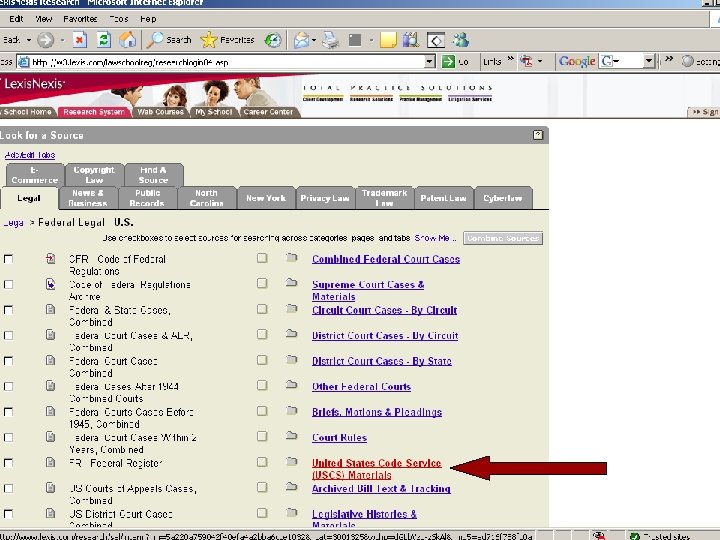This screenshot has height=540, width=720.
Task: Click folder icon beside Archived Bill Text & Tracking
Action: (291, 486)
